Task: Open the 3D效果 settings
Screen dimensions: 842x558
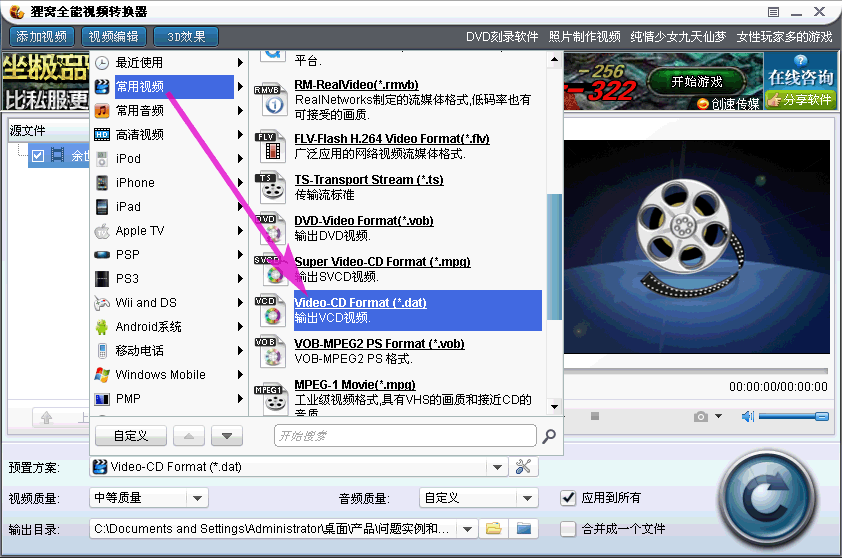Action: tap(186, 37)
